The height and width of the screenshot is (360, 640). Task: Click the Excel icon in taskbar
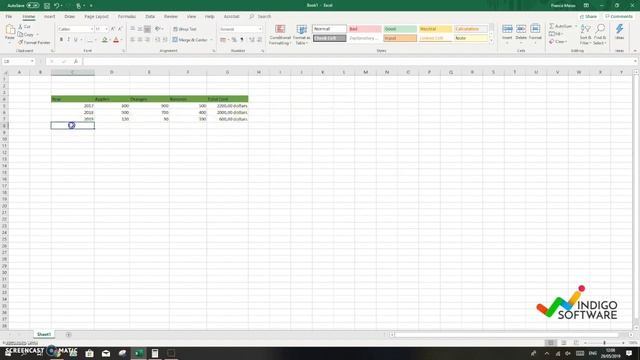click(x=138, y=353)
